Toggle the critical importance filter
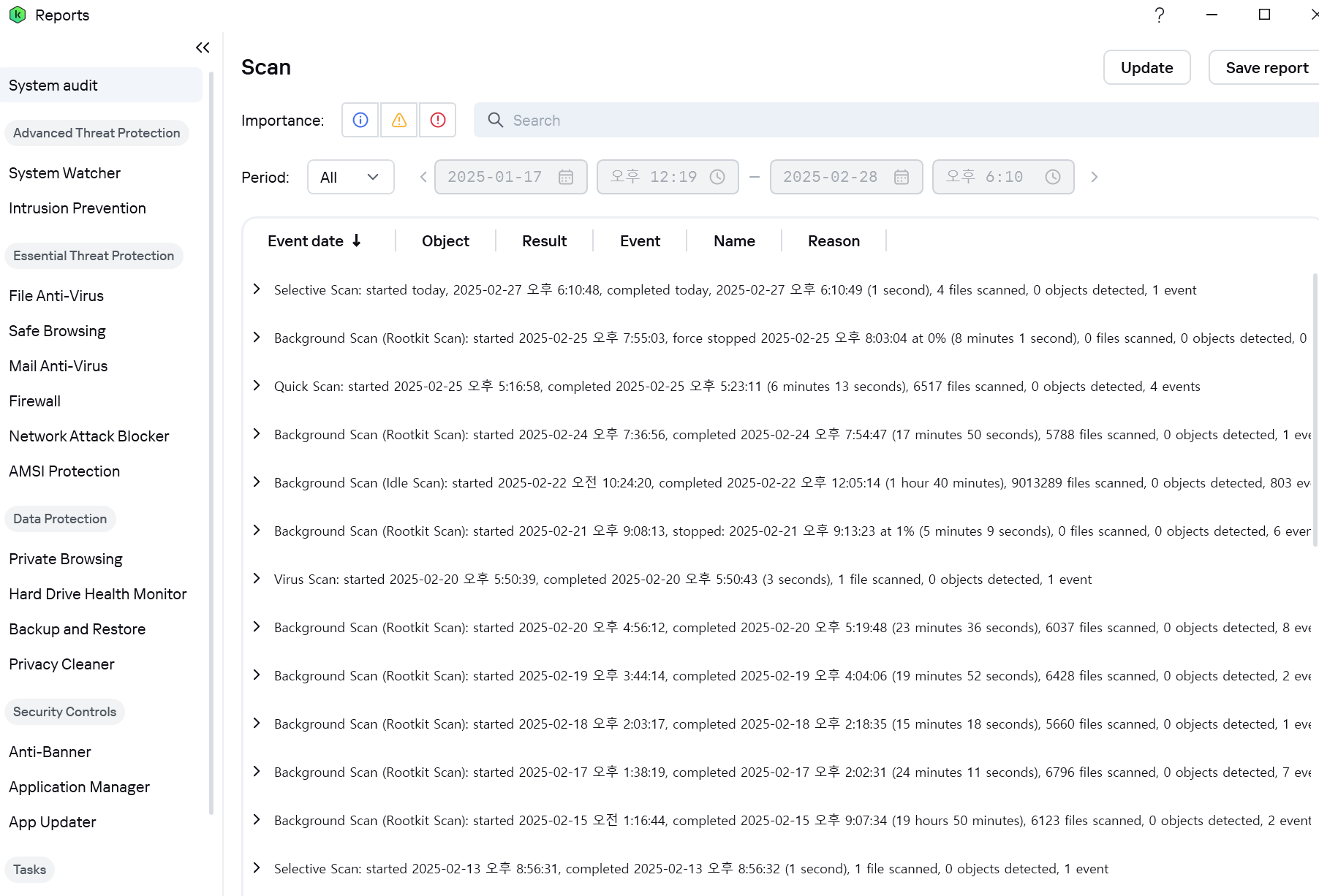Screen dimensions: 1319x896 437,120
